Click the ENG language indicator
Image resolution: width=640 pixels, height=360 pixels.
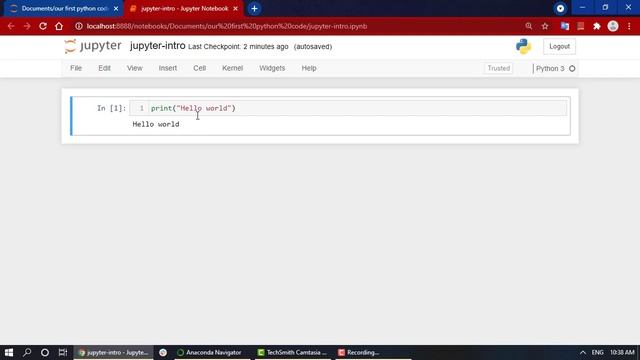(597, 352)
